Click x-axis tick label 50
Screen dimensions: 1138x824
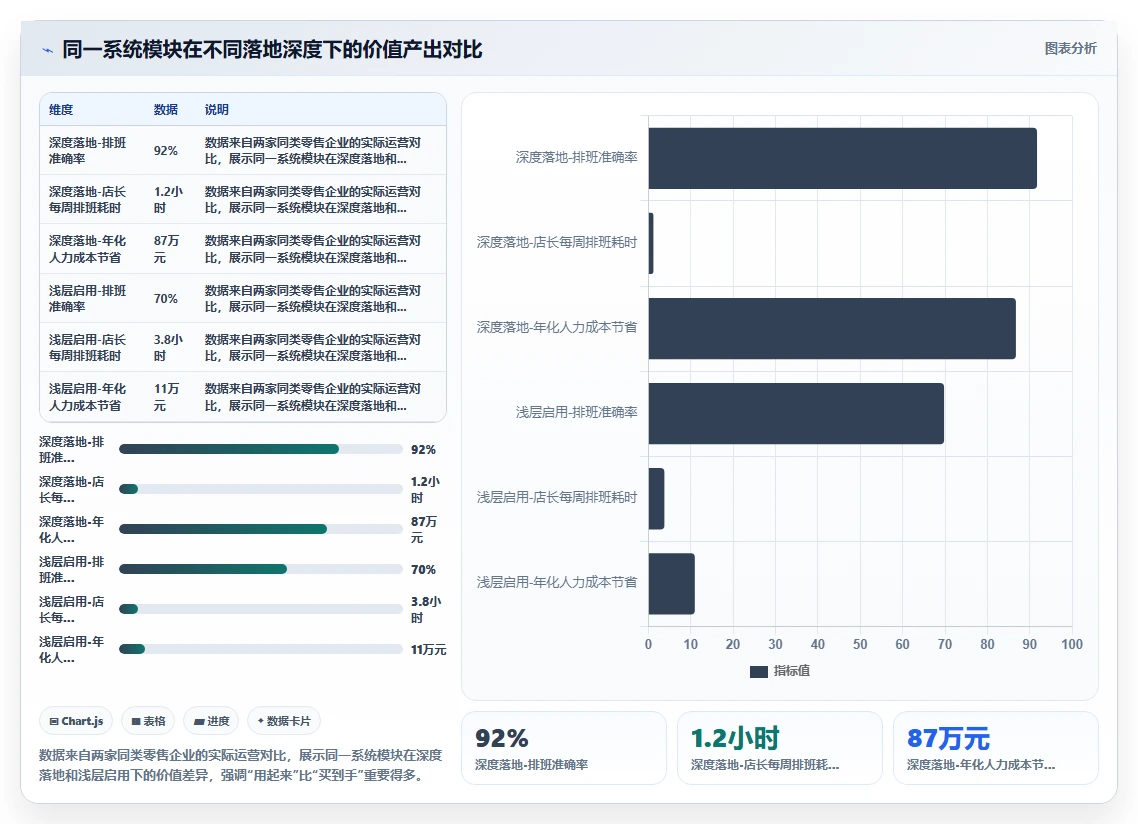(x=860, y=644)
